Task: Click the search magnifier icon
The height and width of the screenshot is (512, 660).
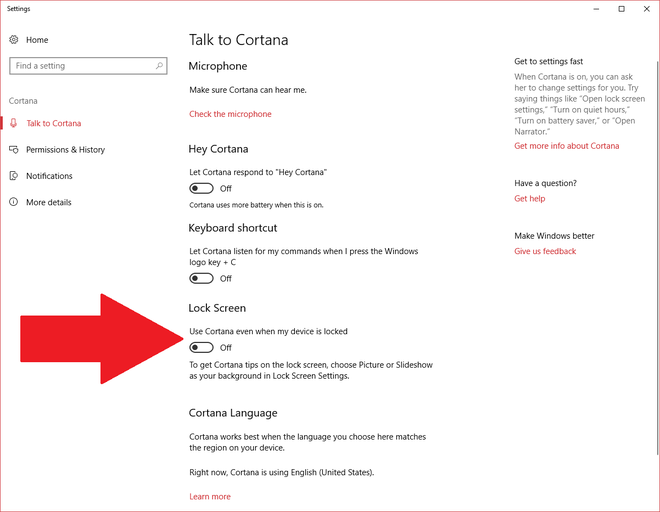Action: tap(159, 66)
